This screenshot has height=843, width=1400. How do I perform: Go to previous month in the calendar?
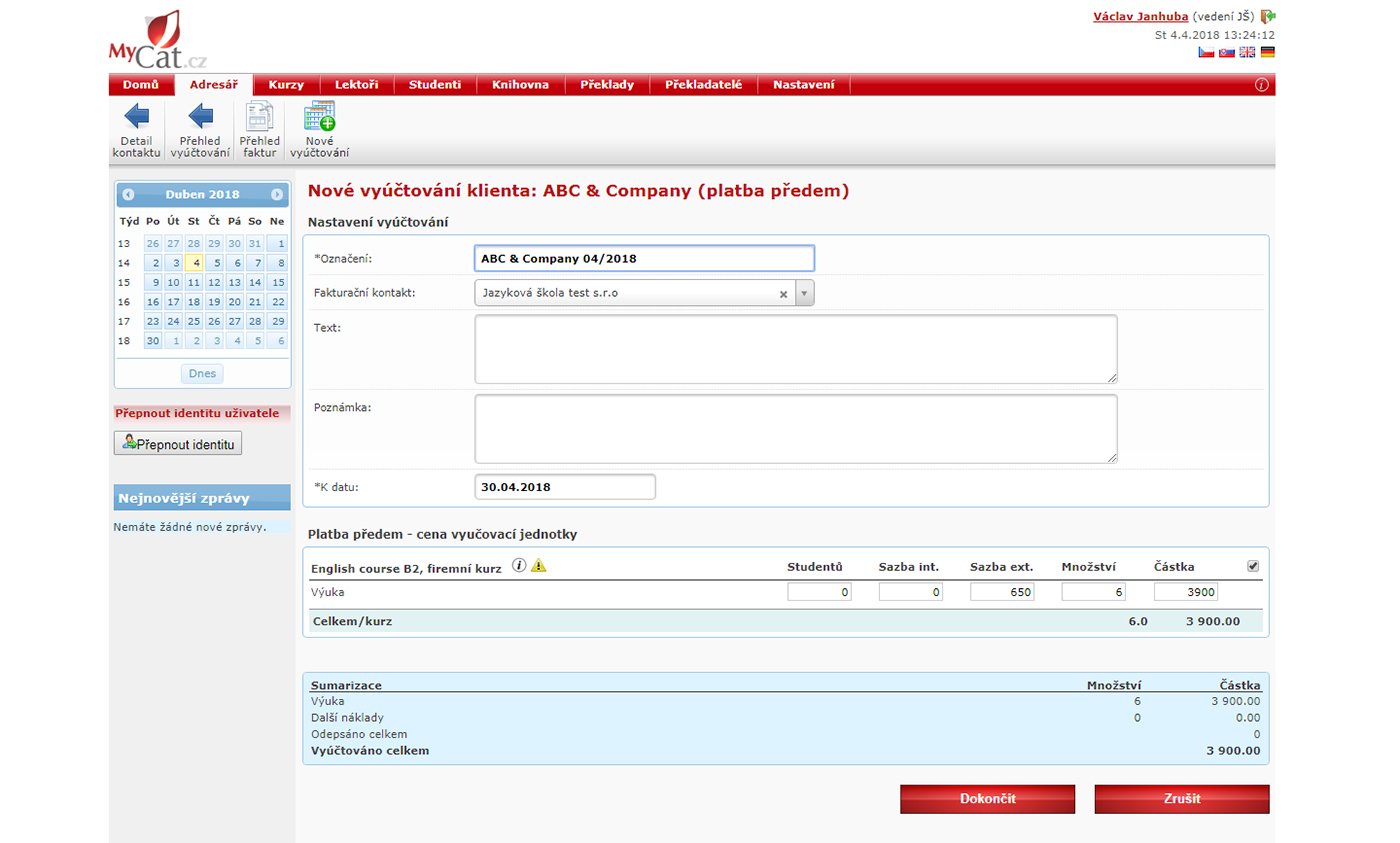[128, 194]
